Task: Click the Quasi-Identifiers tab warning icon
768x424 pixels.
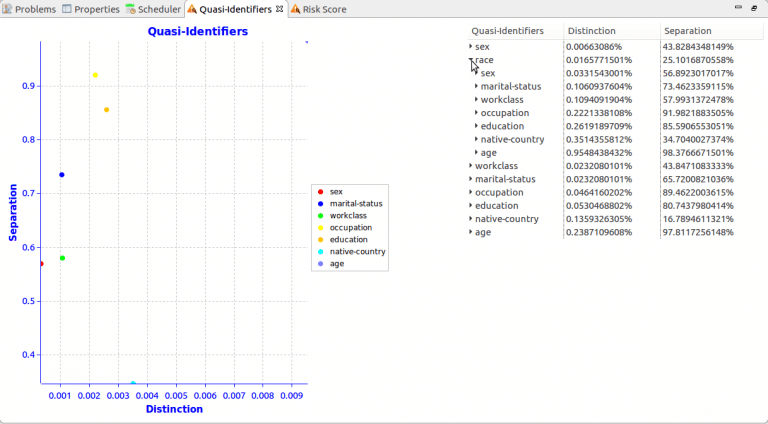Action: click(192, 9)
